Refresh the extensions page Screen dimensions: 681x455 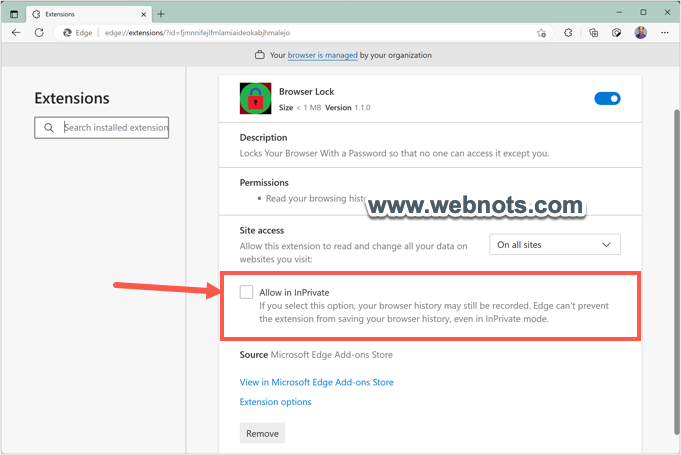(x=39, y=32)
